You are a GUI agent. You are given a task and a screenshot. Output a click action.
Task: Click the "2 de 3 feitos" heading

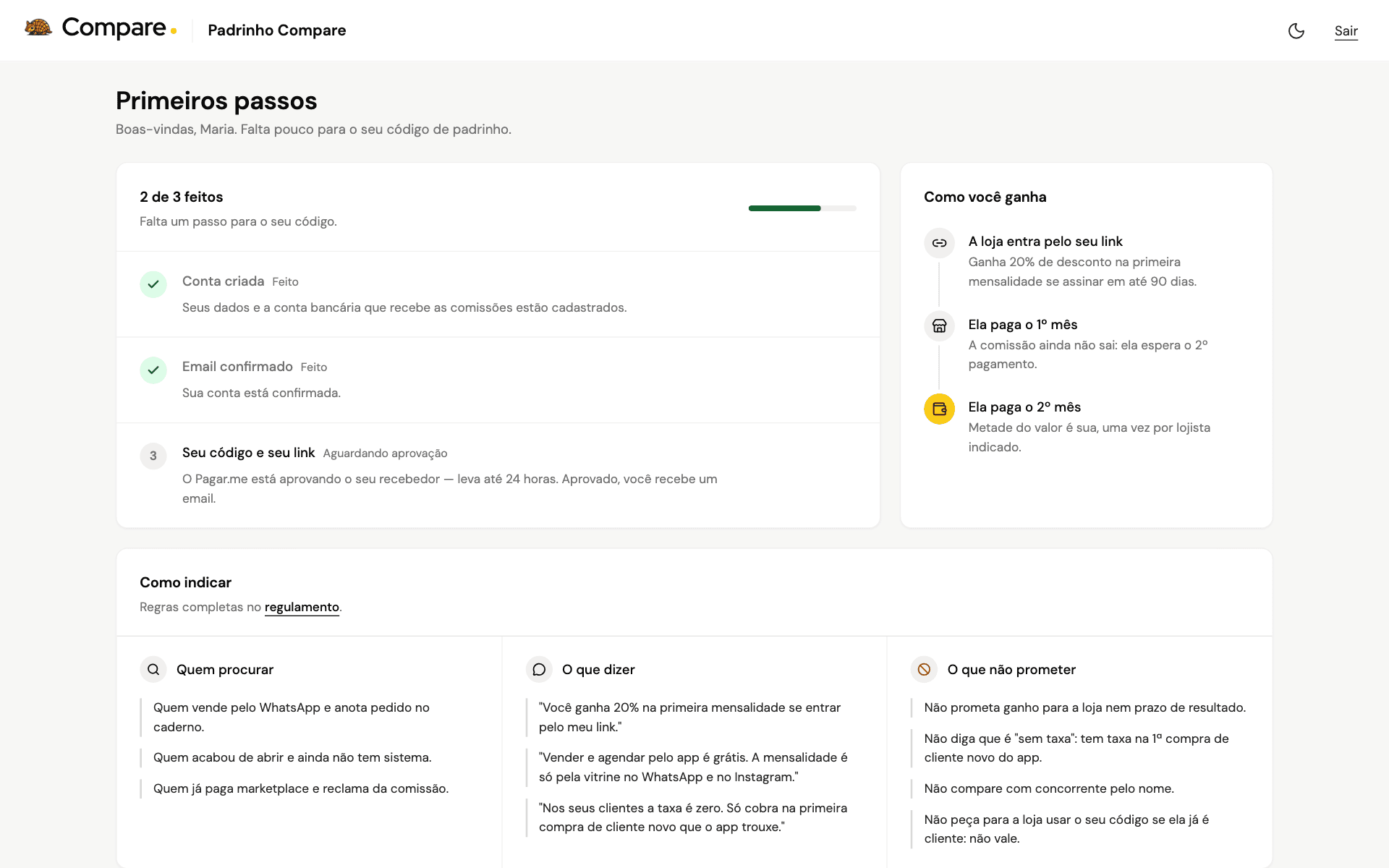tap(181, 197)
